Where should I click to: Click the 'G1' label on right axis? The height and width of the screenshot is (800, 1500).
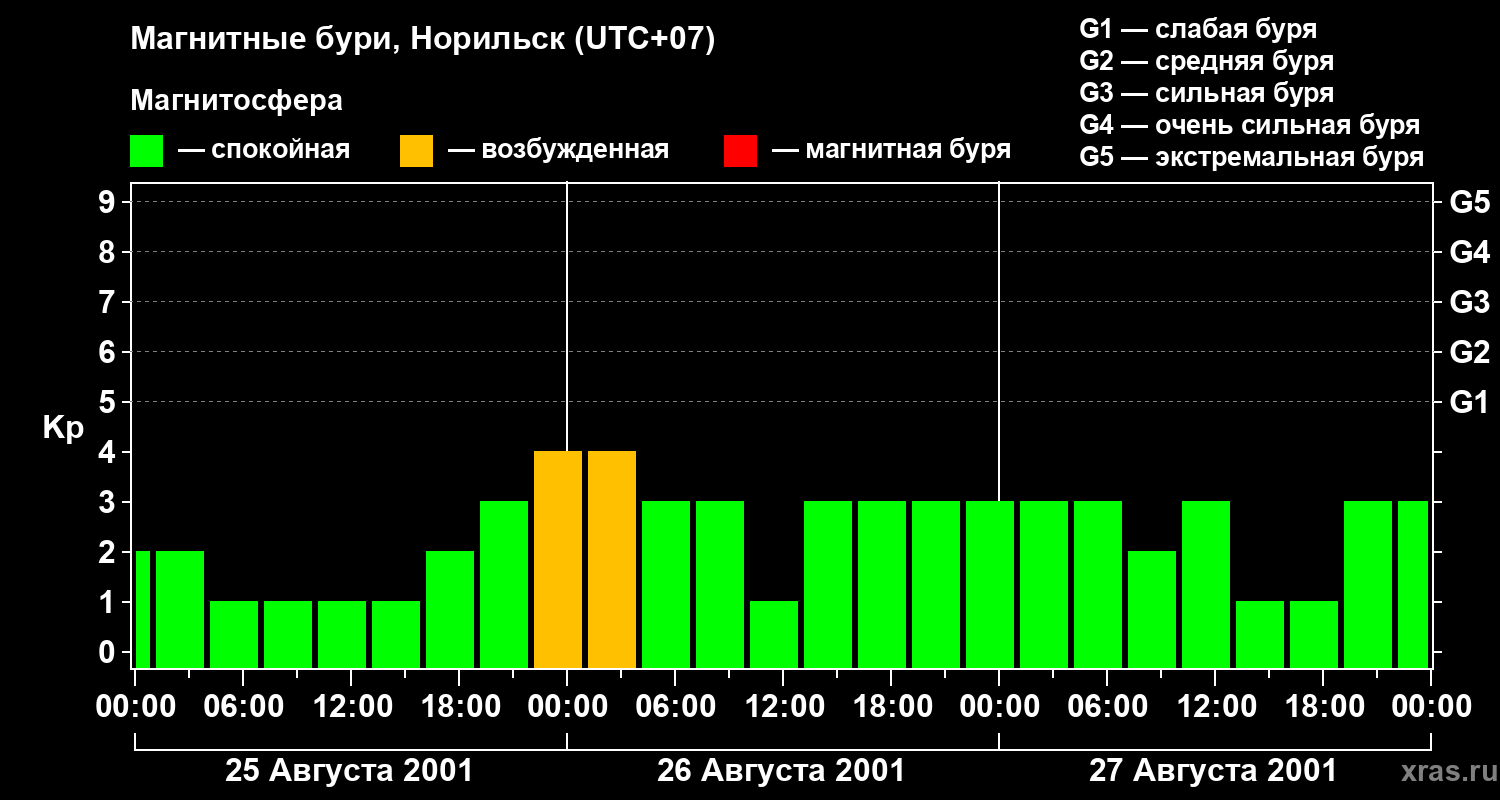(x=1470, y=402)
